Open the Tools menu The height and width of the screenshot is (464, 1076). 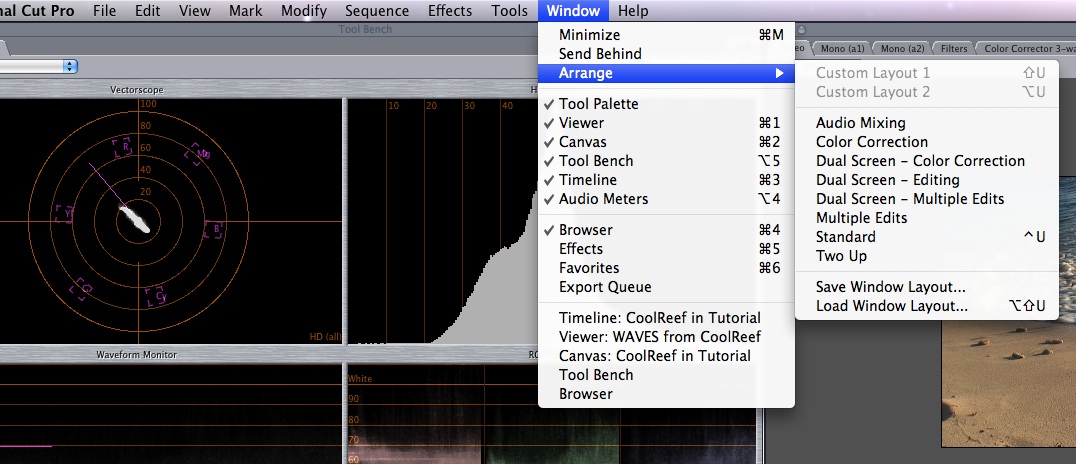pos(509,11)
